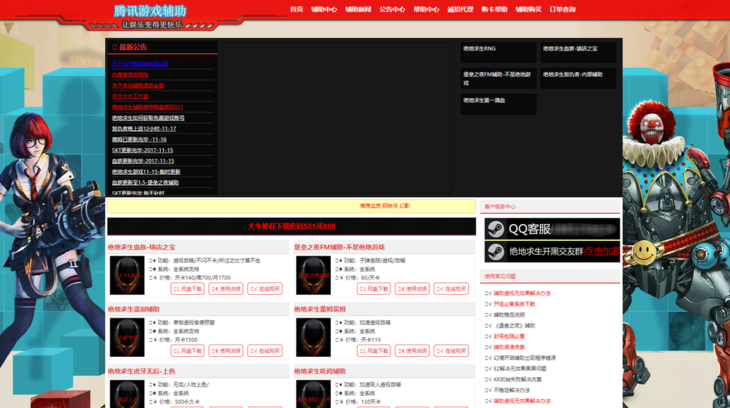Open the 腾讯游戏辅助 site logo

150,11
